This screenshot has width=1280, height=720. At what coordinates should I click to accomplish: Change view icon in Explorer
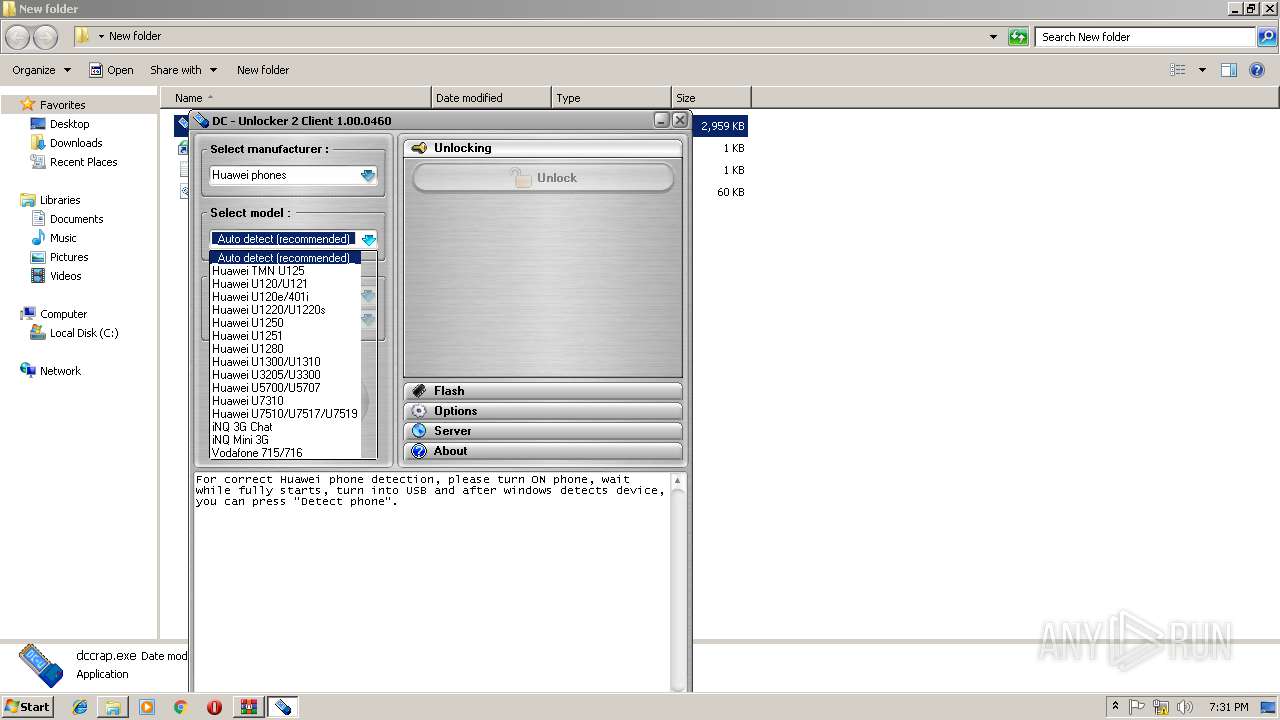[1178, 70]
